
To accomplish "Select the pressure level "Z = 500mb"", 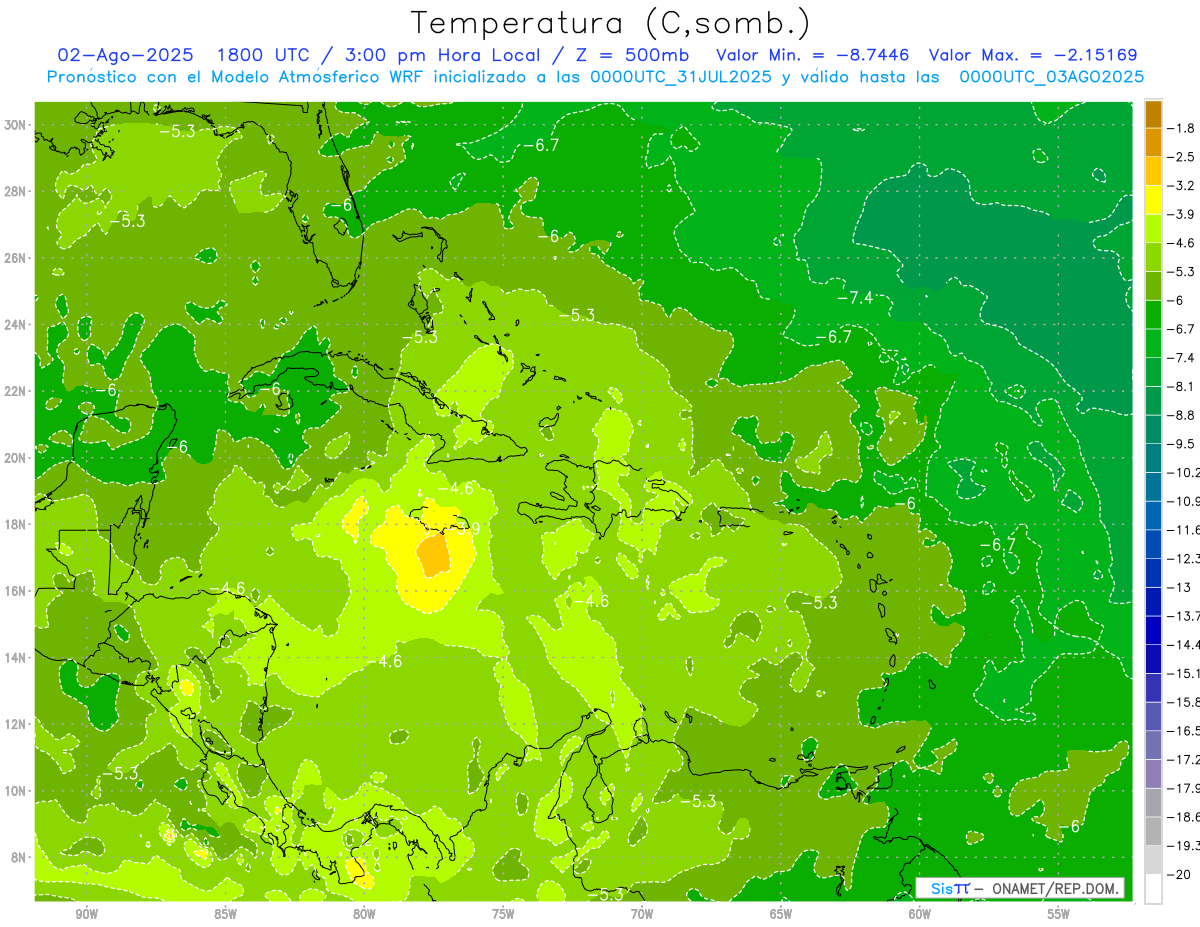I will [630, 55].
